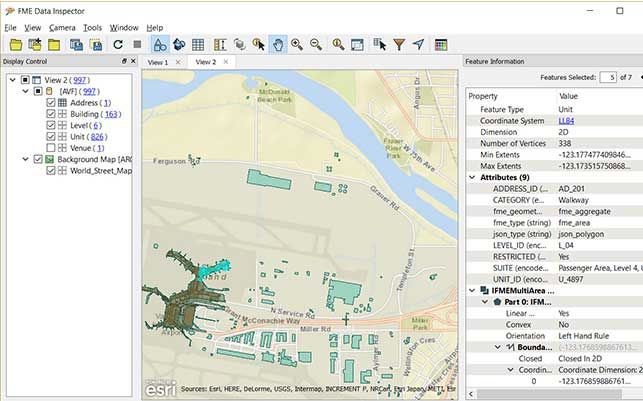This screenshot has height=401, width=643.
Task: Switch to the View 1 tab
Action: pyautogui.click(x=158, y=62)
